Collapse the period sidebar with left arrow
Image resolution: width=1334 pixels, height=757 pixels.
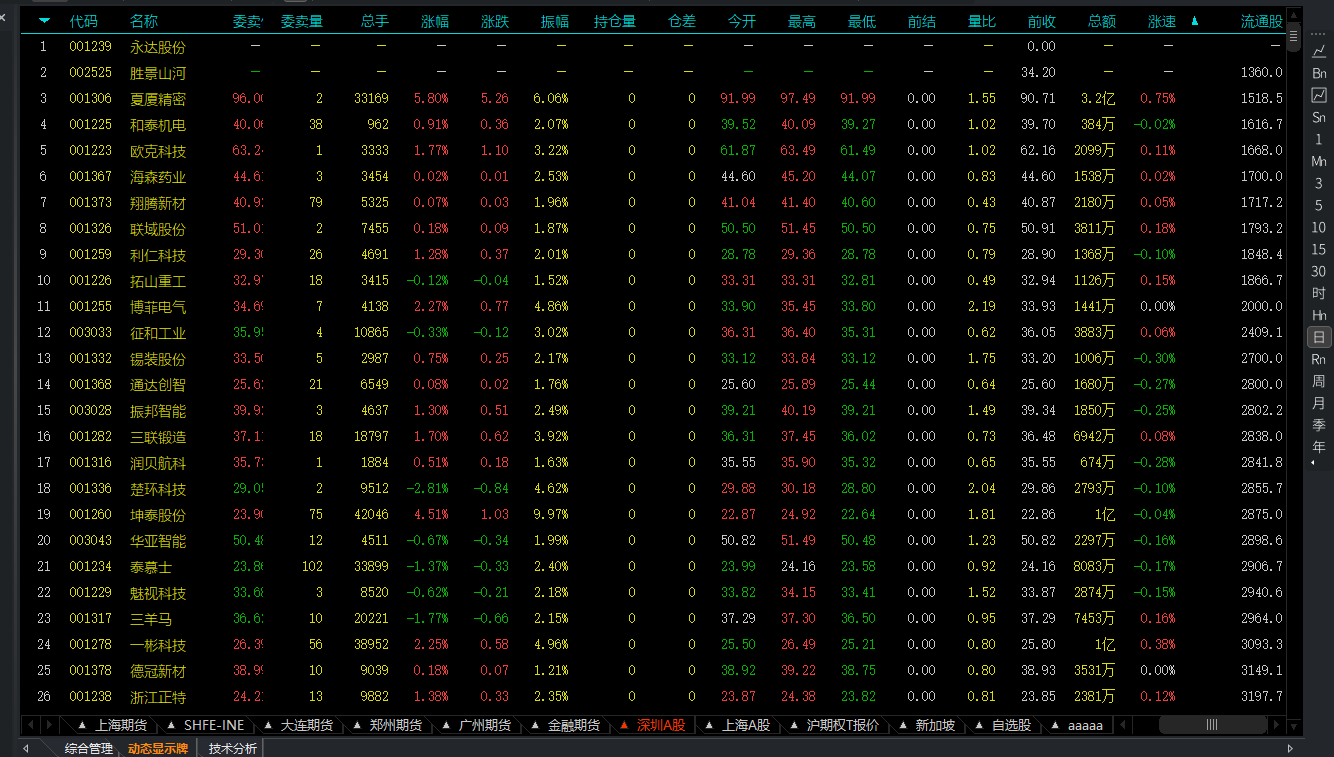(x=1313, y=463)
